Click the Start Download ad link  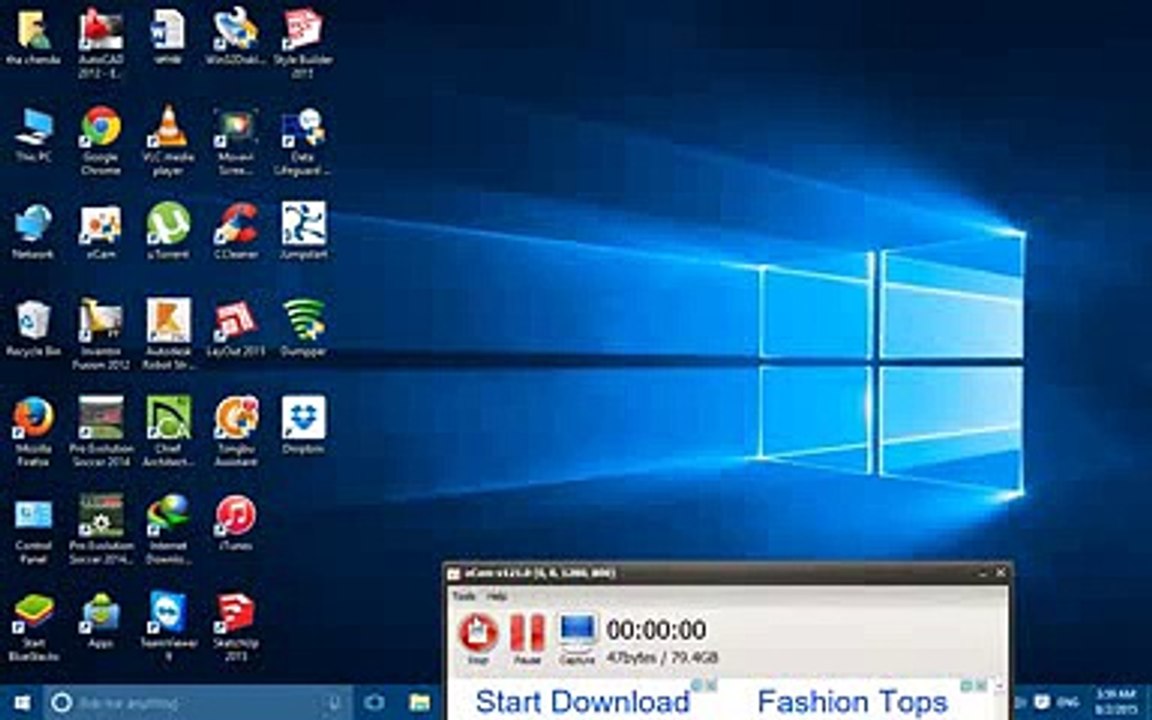tap(583, 702)
